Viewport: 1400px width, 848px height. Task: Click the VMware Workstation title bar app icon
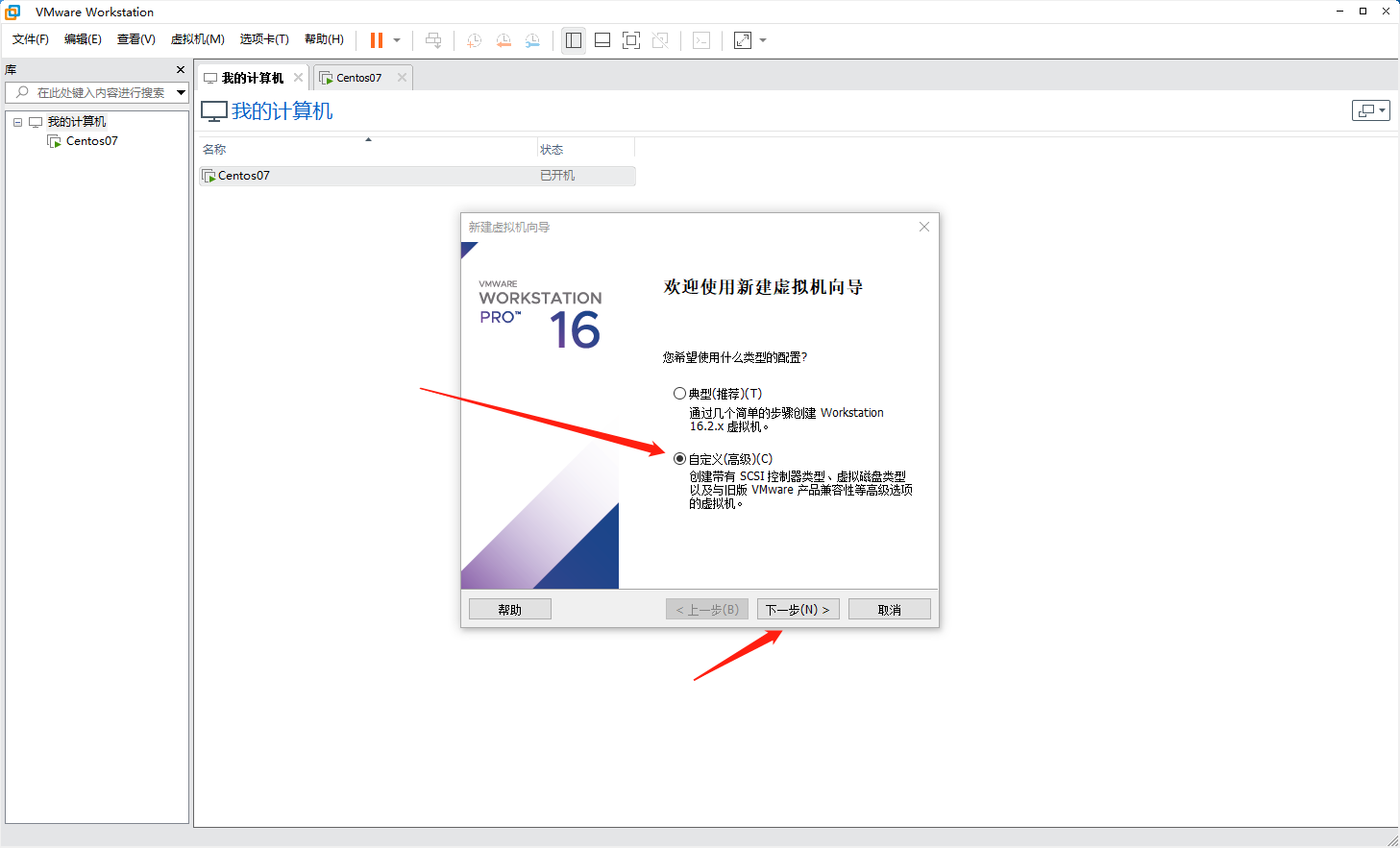12,12
